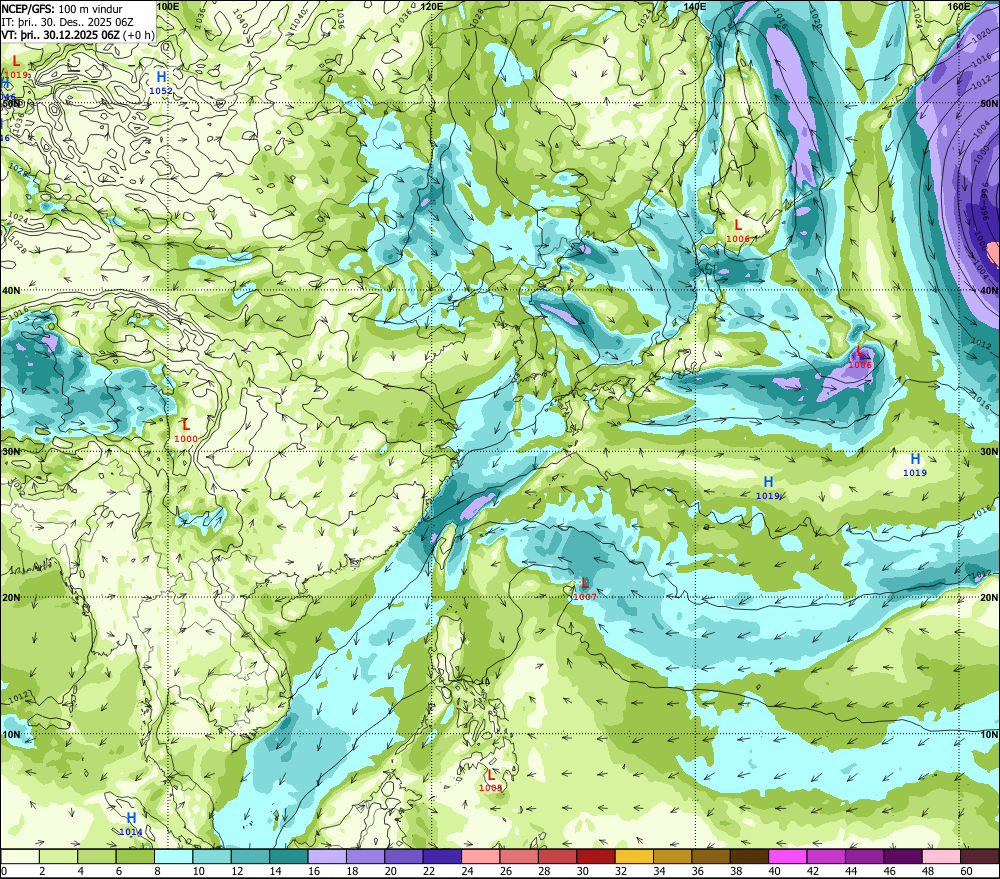Screen dimensions: 1000x879
Task: Select the brown legend swatch between 36 and 38
Action: pos(711,857)
